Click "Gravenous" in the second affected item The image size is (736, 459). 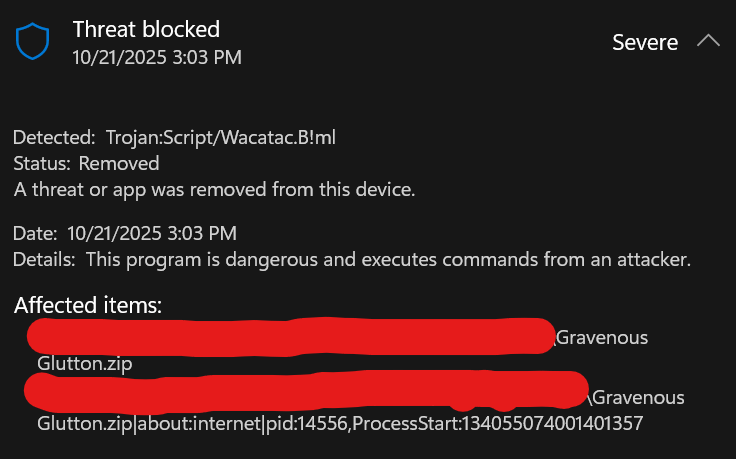(x=639, y=398)
